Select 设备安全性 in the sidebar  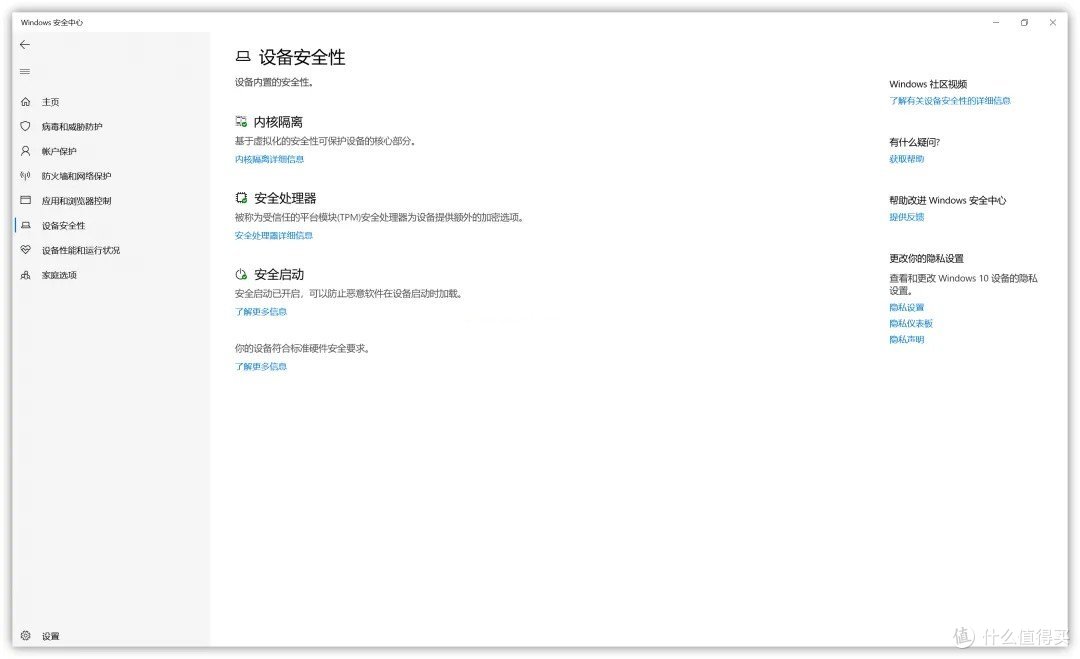[x=63, y=226]
